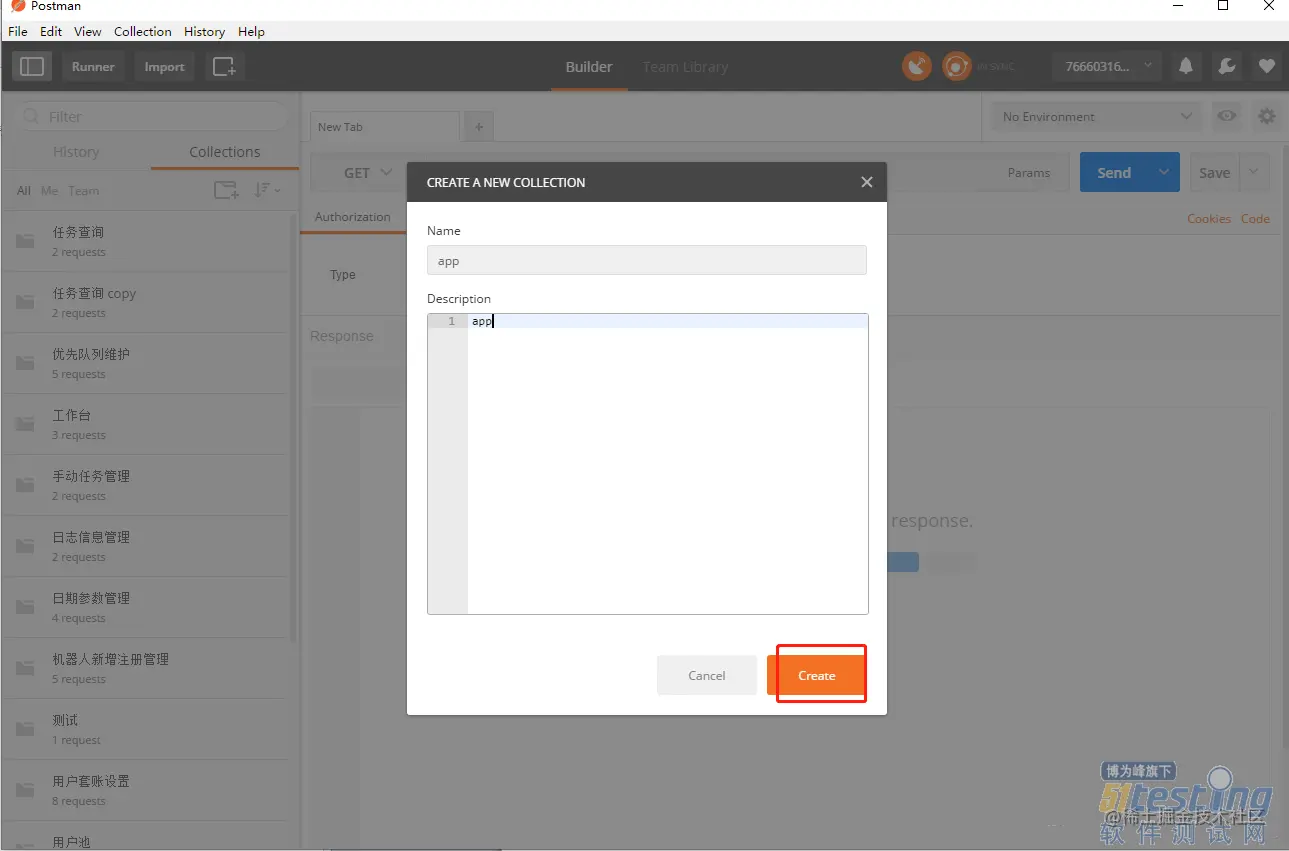Image resolution: width=1289 pixels, height=851 pixels.
Task: Open the notifications bell
Action: click(x=1186, y=66)
